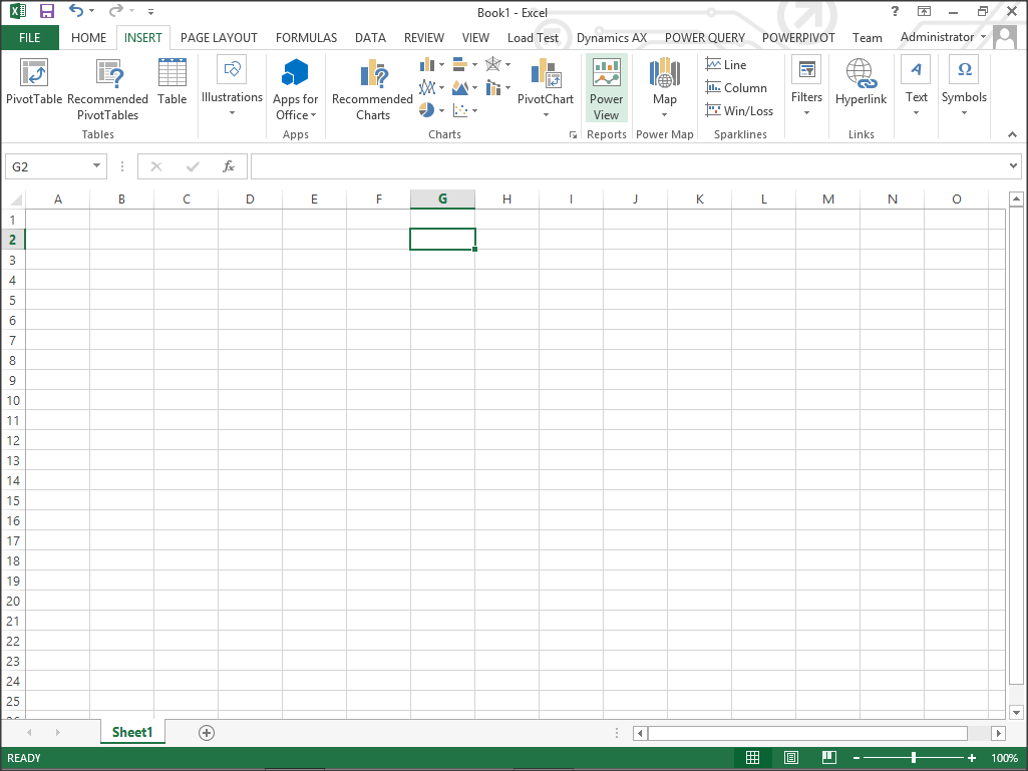Select Normal view in status bar
This screenshot has width=1028, height=771.
(753, 758)
